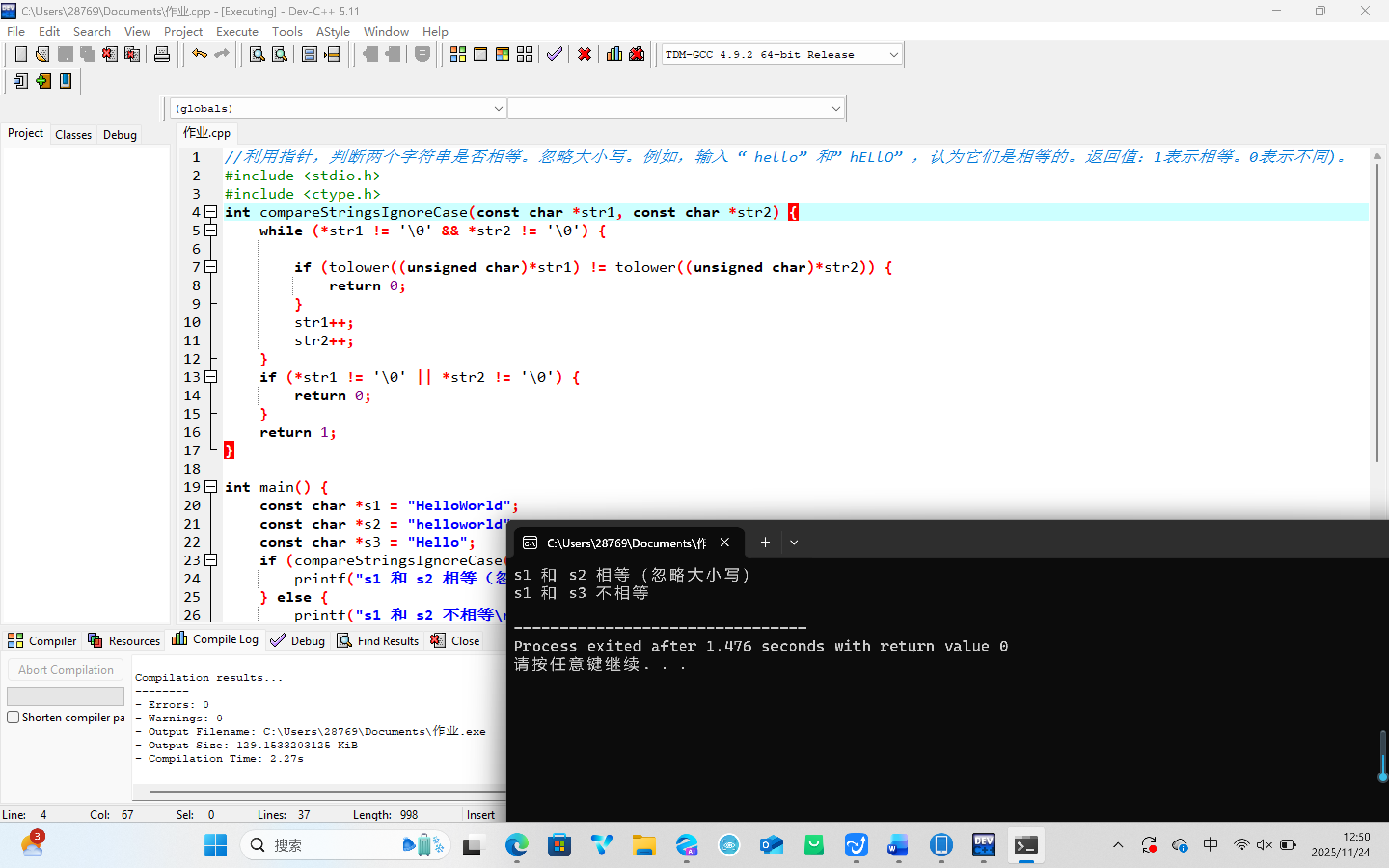The width and height of the screenshot is (1389, 868).
Task: Switch to the Classes tab
Action: (73, 135)
